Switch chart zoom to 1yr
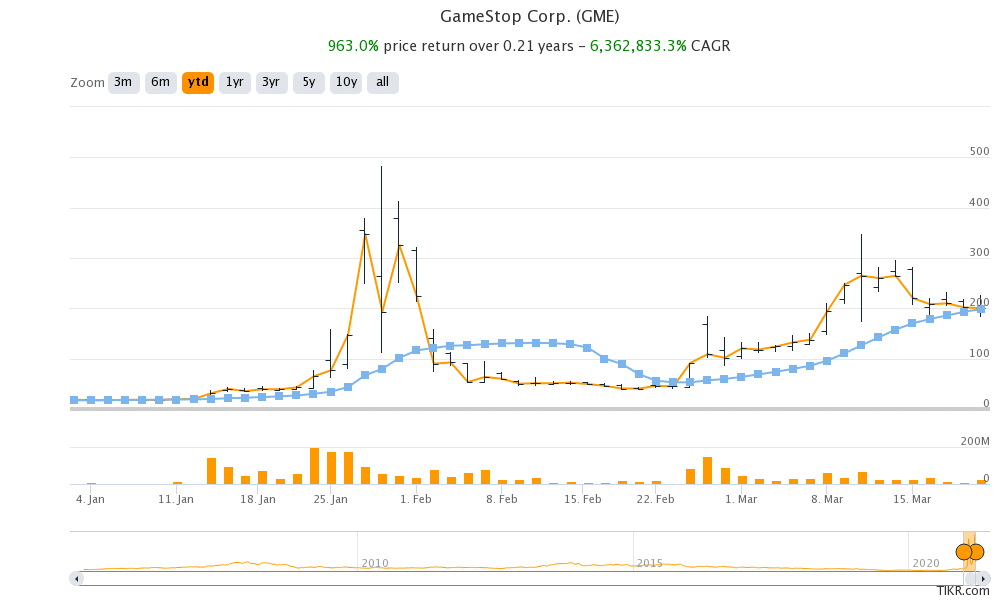The width and height of the screenshot is (1000, 600). coord(235,82)
